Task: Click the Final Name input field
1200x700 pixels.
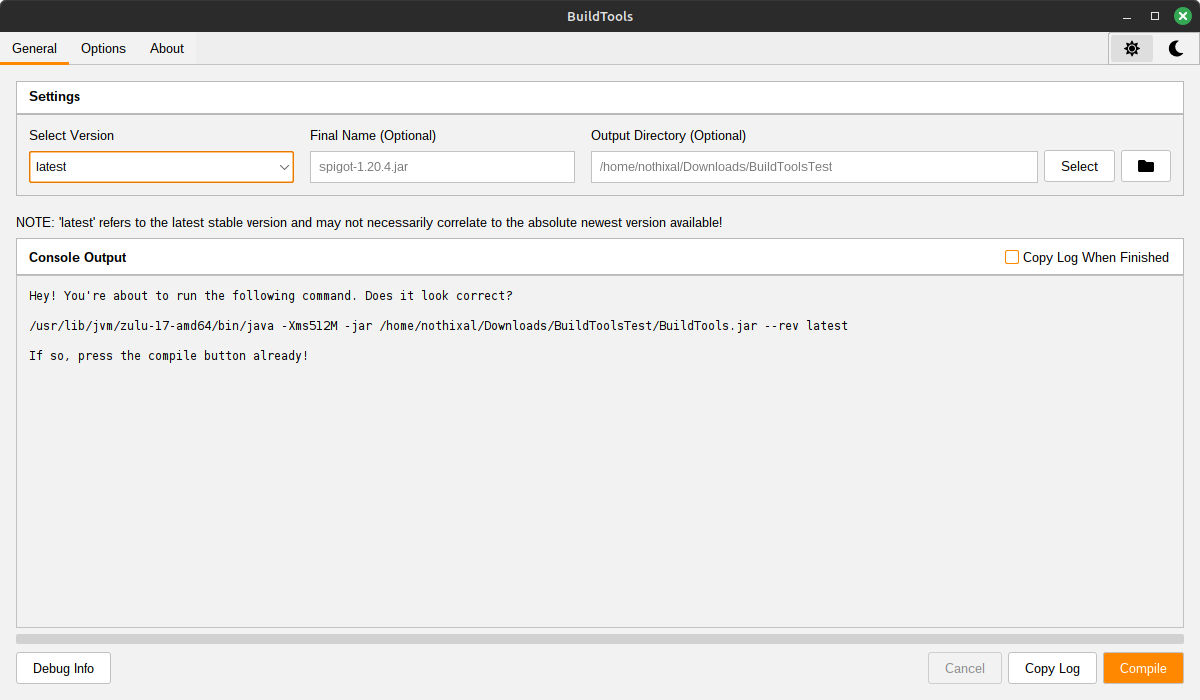Action: tap(442, 167)
